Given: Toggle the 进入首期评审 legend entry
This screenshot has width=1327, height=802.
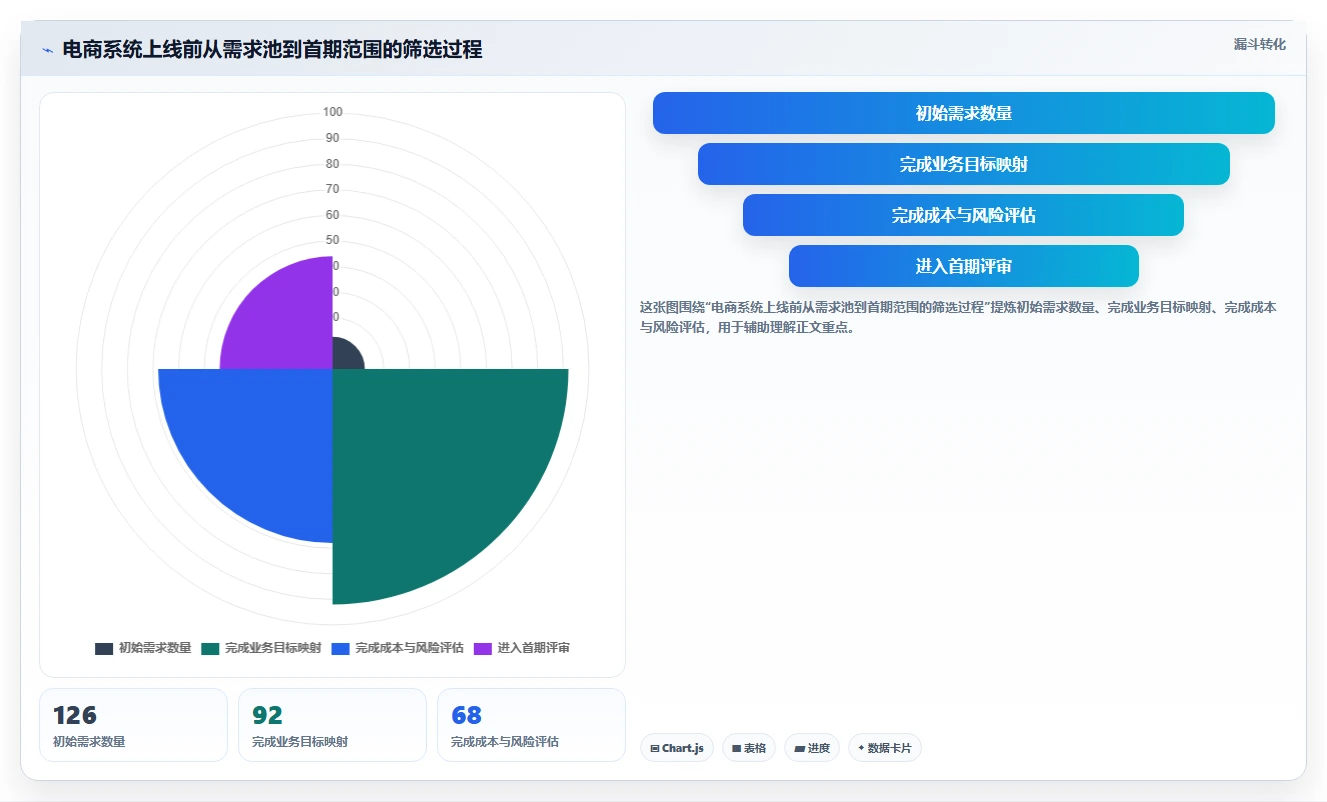Looking at the screenshot, I should [x=521, y=648].
